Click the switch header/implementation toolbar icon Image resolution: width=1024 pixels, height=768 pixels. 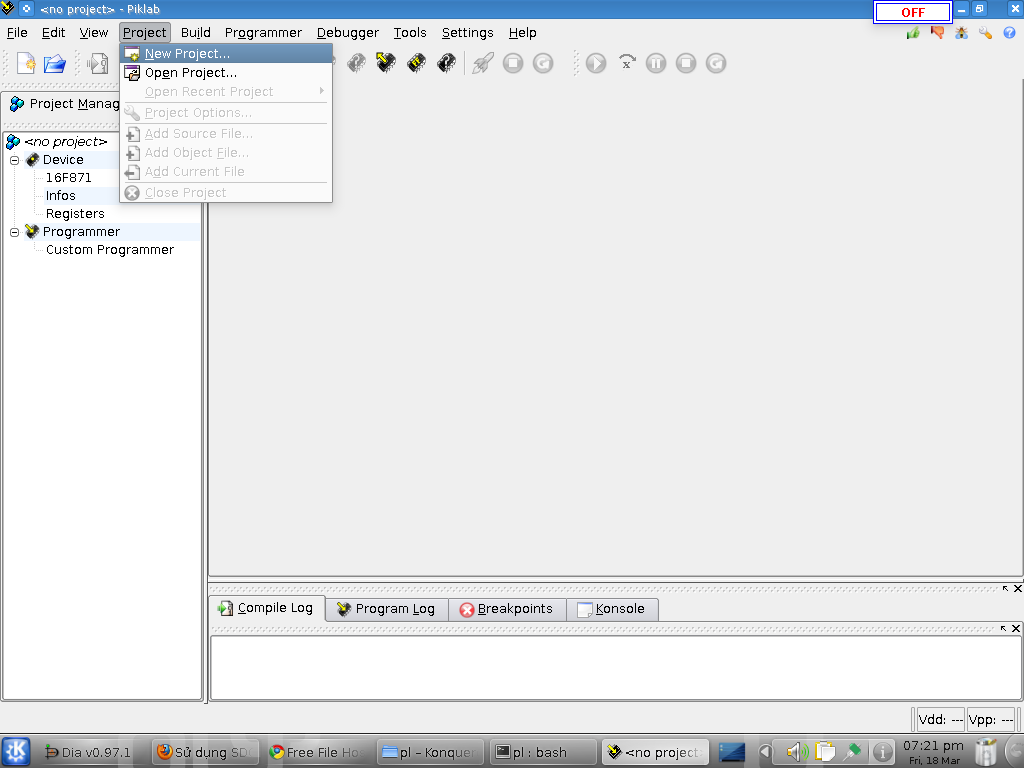pos(98,63)
